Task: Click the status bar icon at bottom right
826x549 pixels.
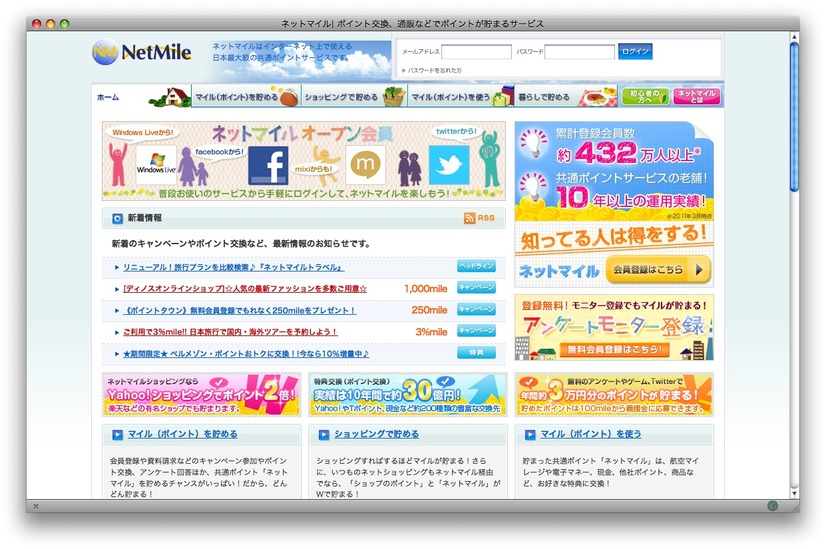Action: (x=772, y=506)
